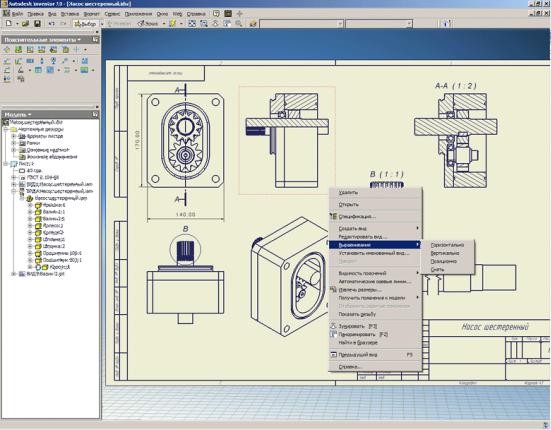Pick Вертикально from the alignment submenu

pos(447,253)
